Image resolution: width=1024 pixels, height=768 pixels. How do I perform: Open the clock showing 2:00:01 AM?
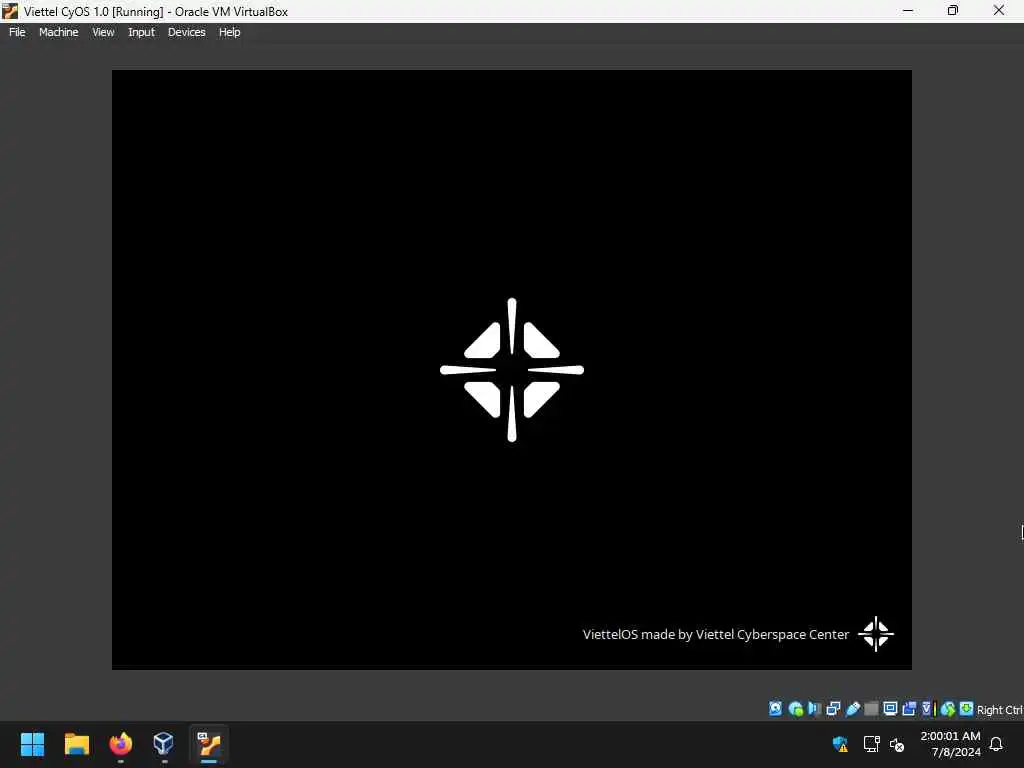click(x=950, y=744)
